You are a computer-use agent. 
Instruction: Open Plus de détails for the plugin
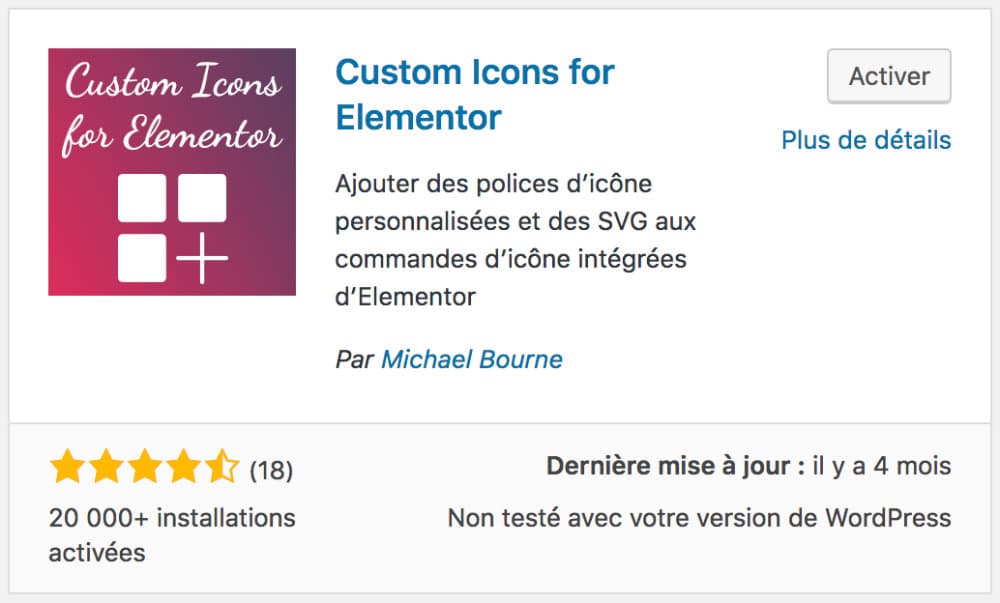(x=866, y=141)
